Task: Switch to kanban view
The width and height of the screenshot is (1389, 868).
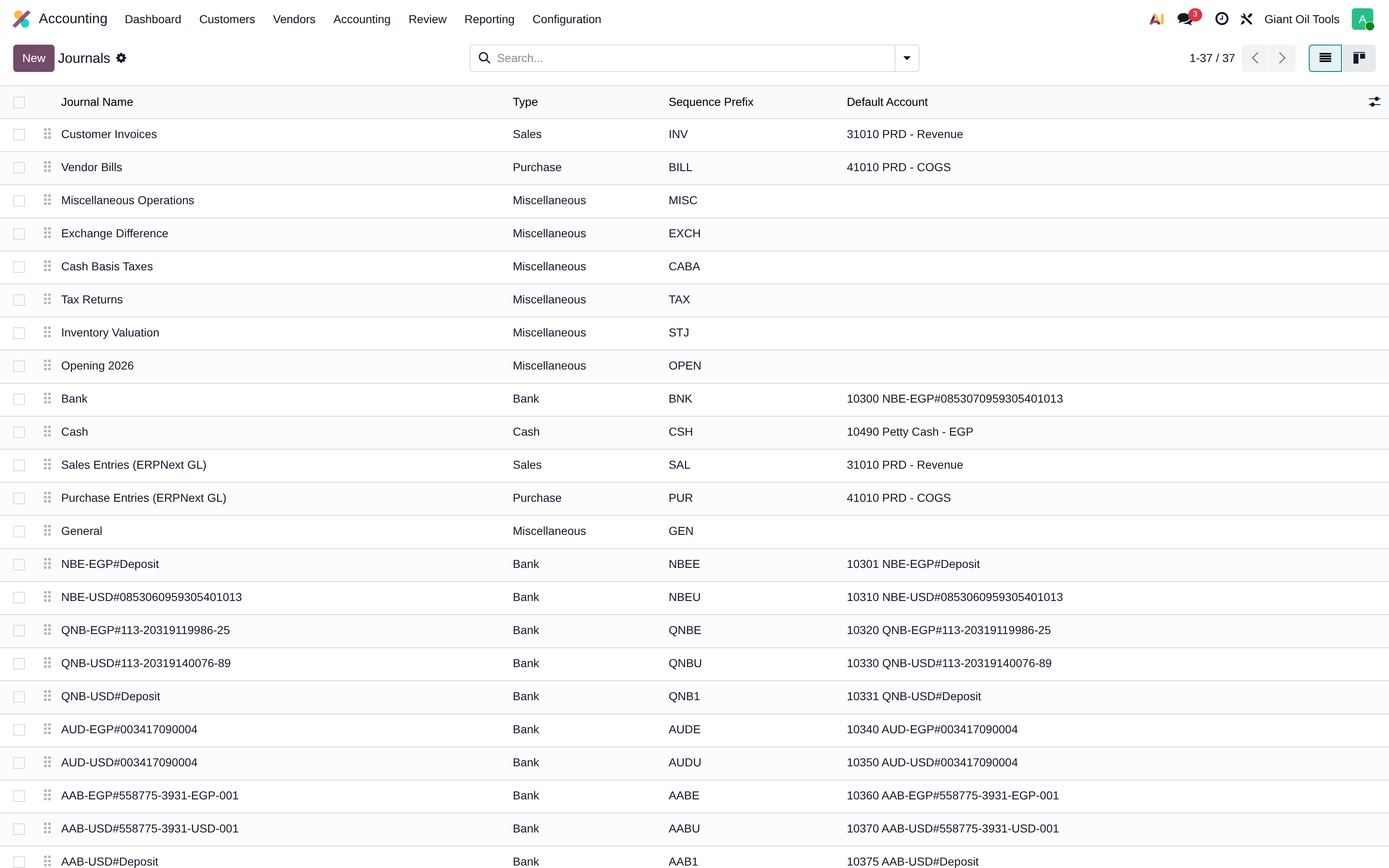Action: point(1358,58)
